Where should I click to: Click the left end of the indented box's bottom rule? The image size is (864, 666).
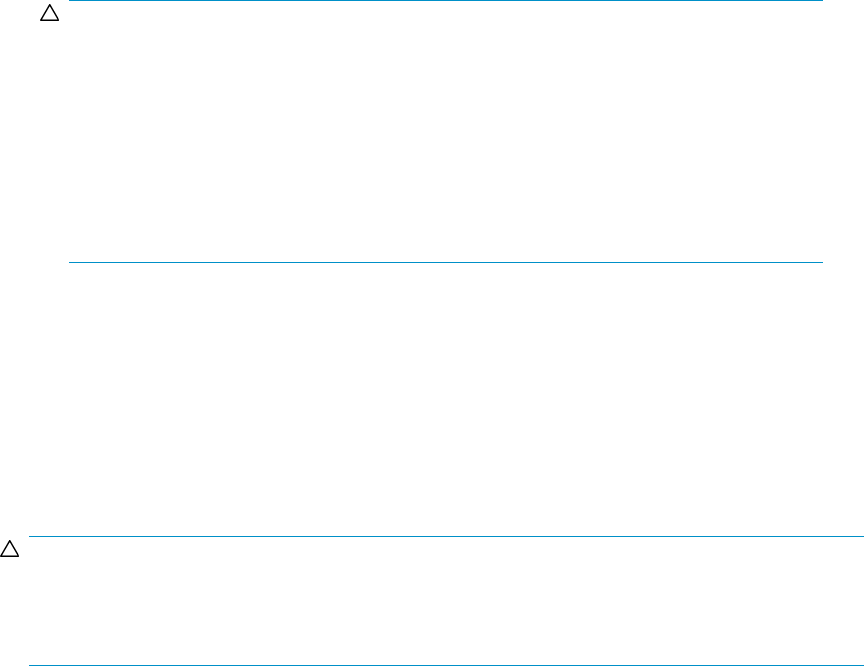coord(71,263)
